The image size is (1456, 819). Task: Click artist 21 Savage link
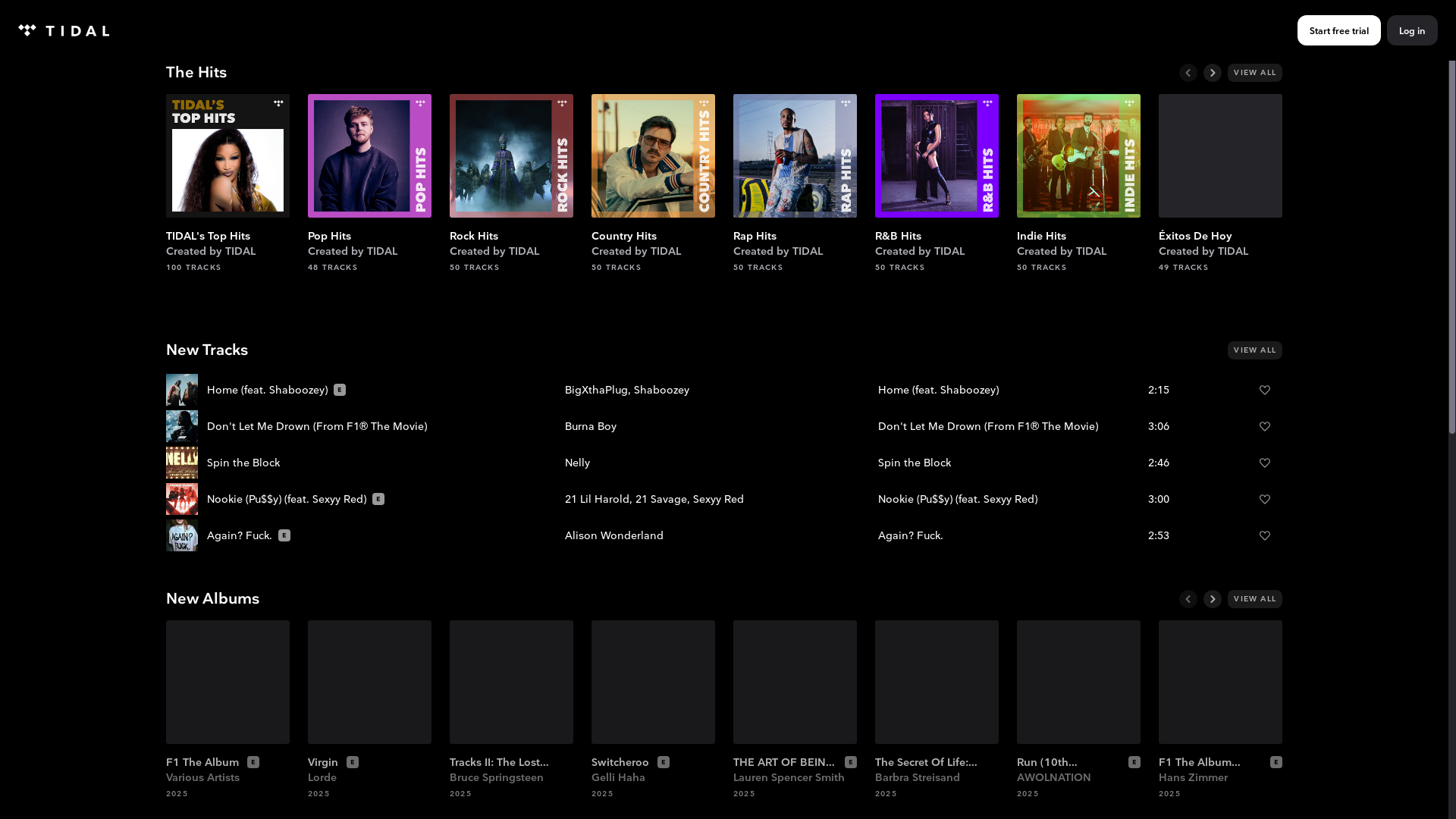(661, 499)
